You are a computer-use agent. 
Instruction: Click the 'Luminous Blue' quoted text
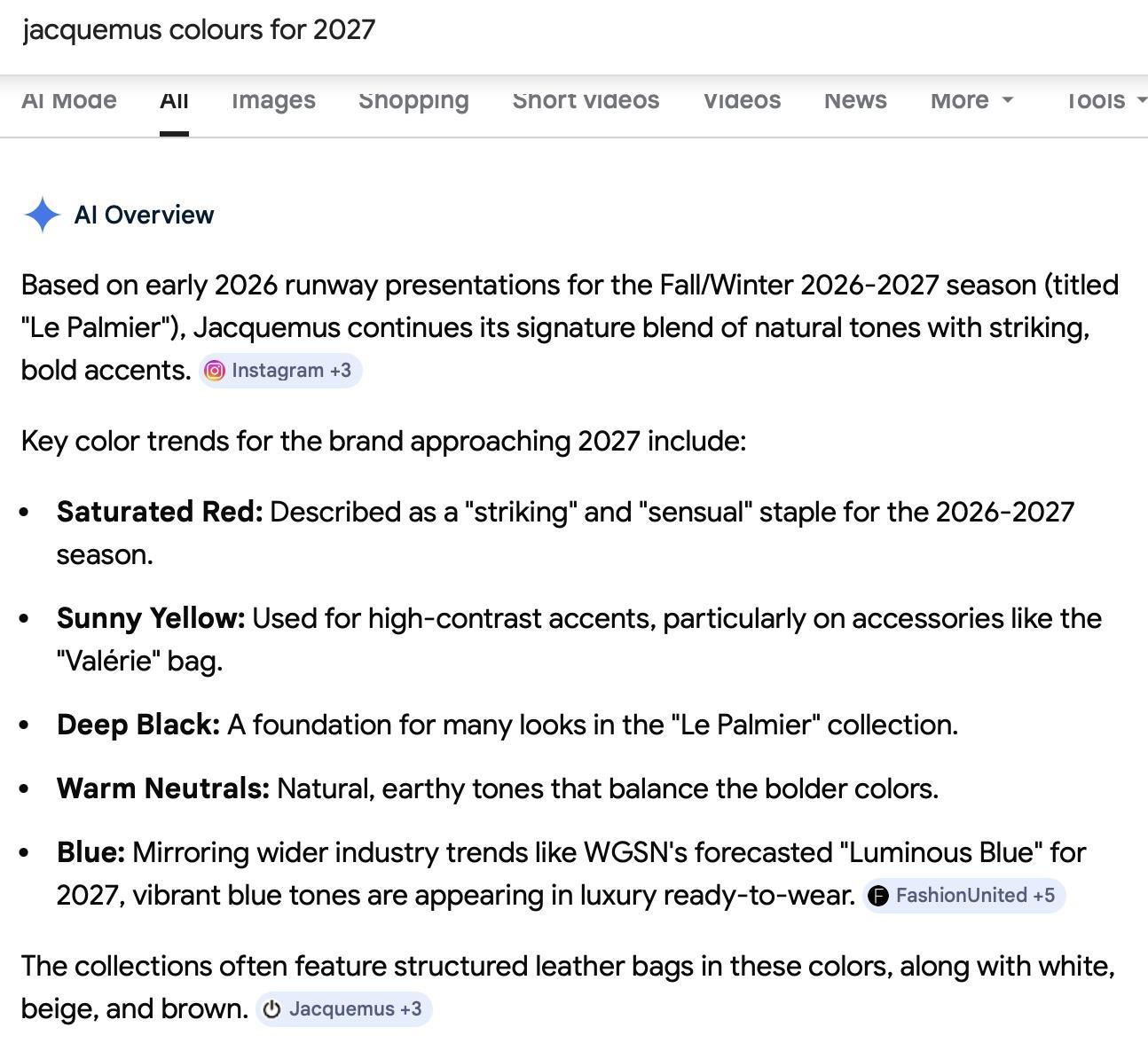[x=941, y=853]
